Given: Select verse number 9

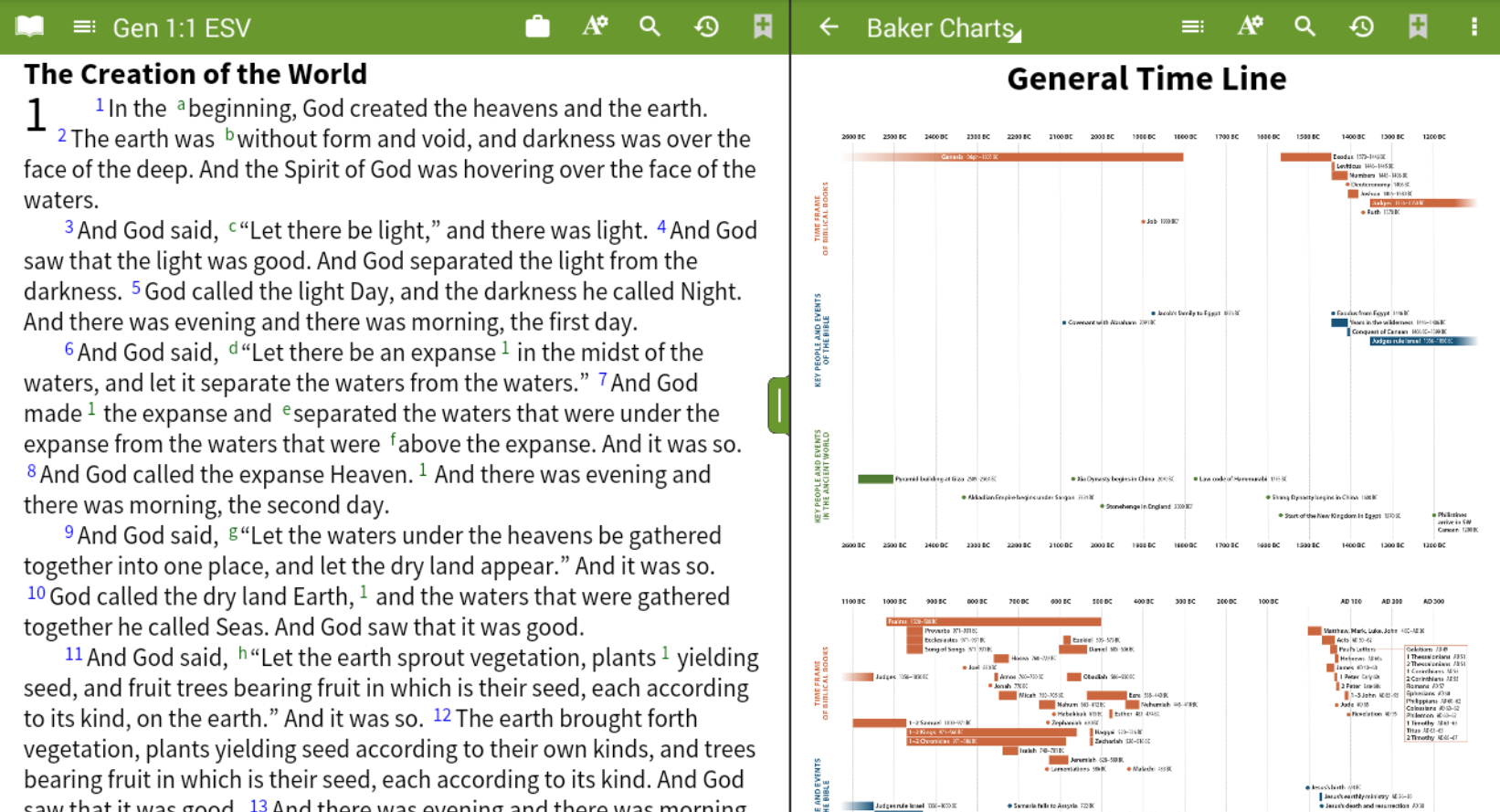Looking at the screenshot, I should [69, 532].
